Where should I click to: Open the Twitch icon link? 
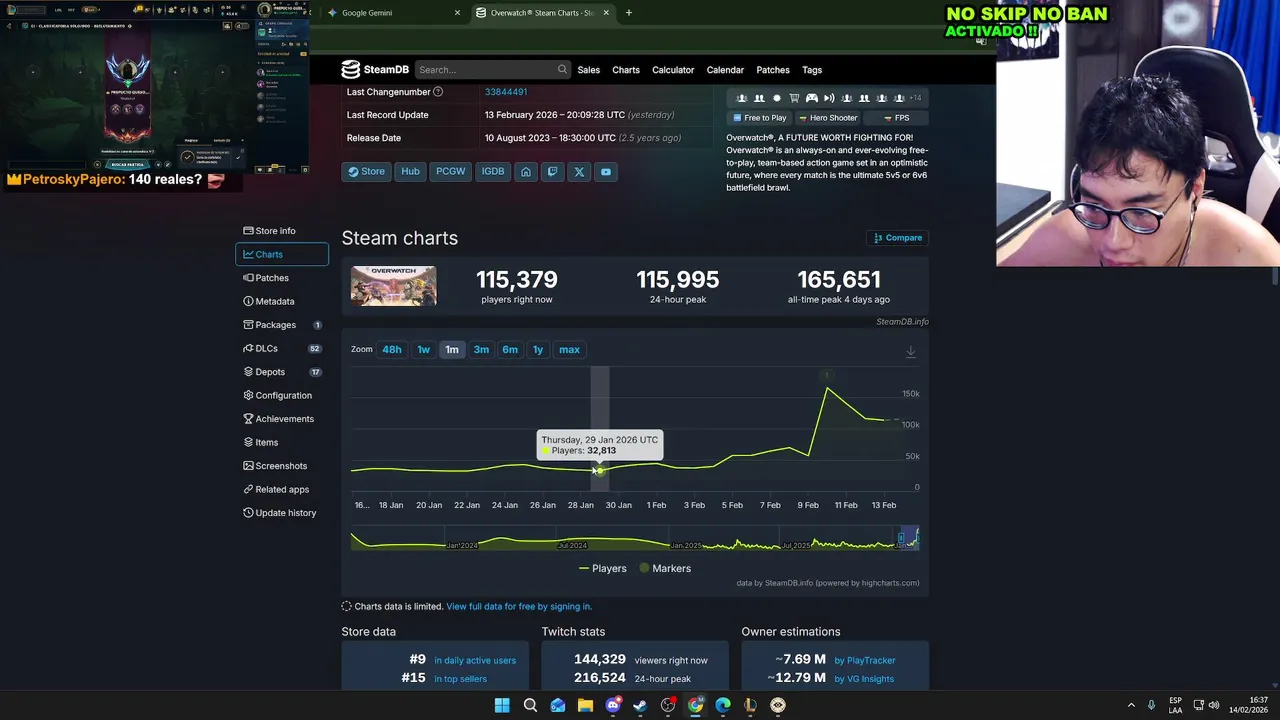(x=552, y=172)
